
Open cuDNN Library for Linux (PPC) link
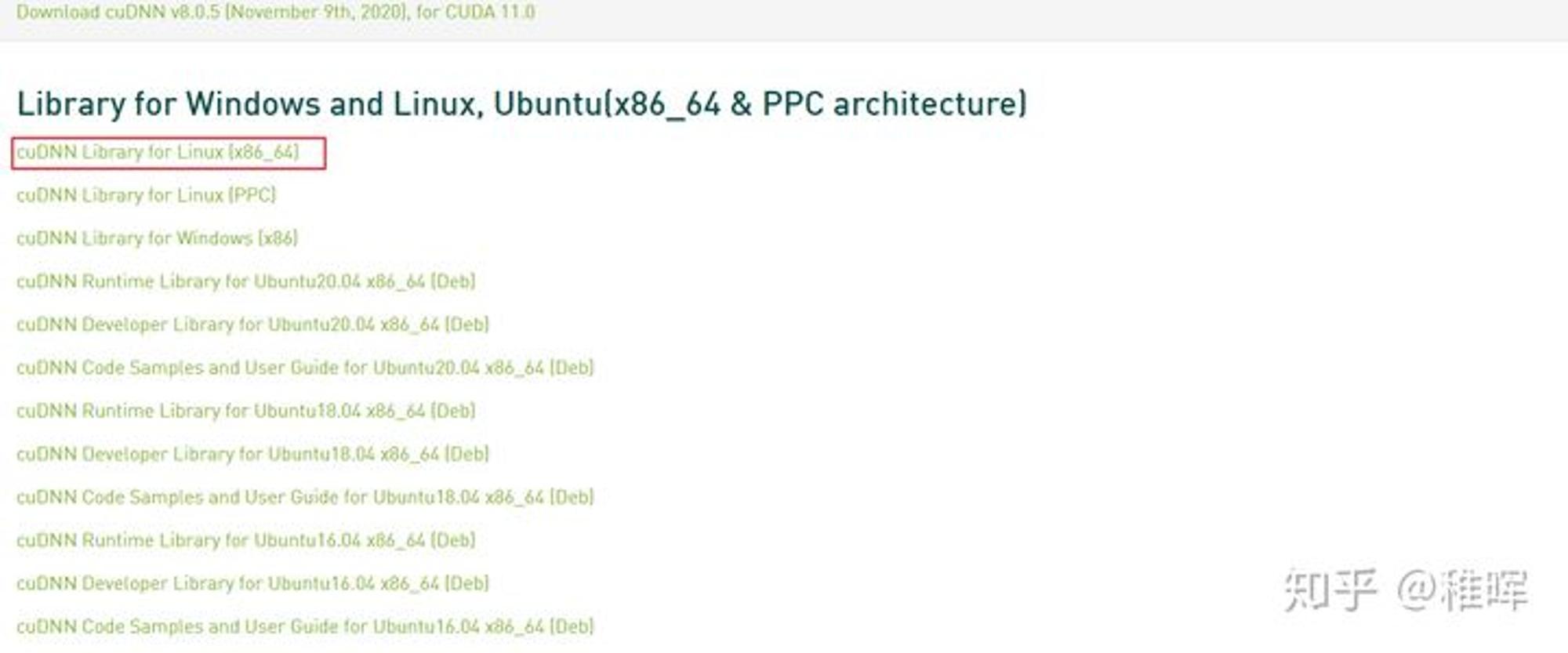click(146, 195)
